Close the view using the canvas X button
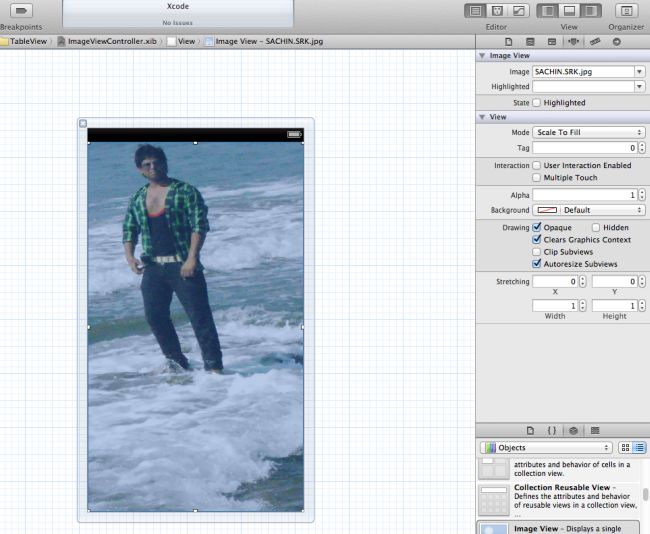 point(83,124)
